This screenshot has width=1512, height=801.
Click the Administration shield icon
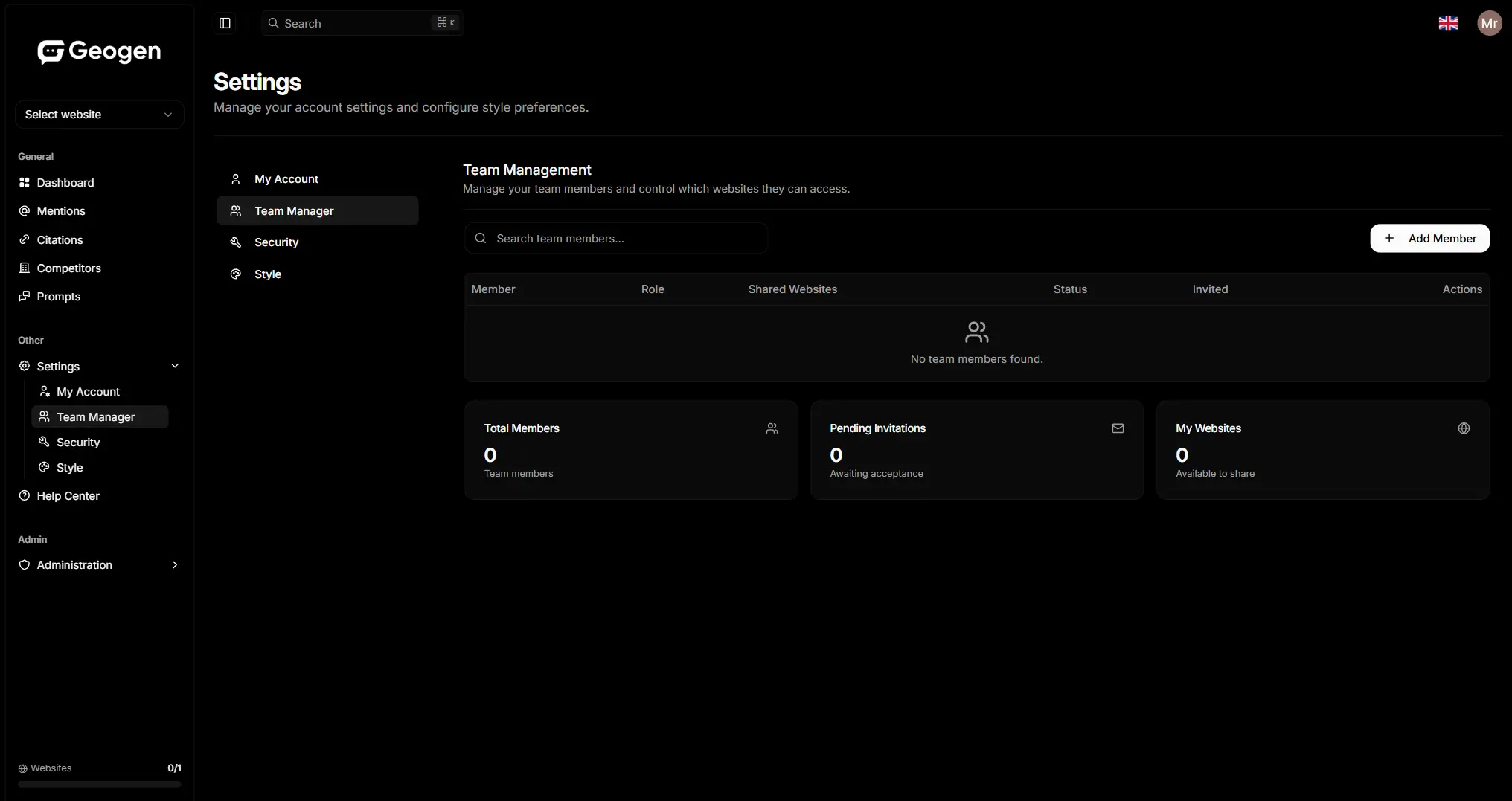tap(25, 564)
